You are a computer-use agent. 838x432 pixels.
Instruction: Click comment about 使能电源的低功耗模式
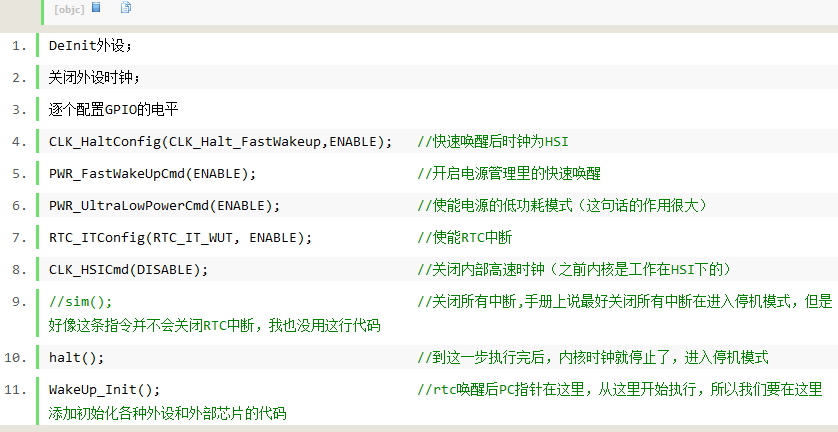click(562, 206)
